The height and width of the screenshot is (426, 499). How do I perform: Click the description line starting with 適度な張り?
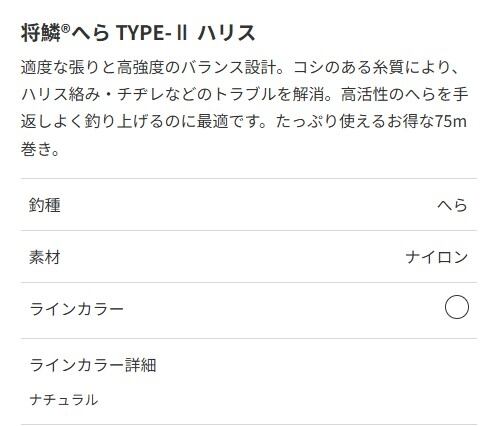click(241, 67)
